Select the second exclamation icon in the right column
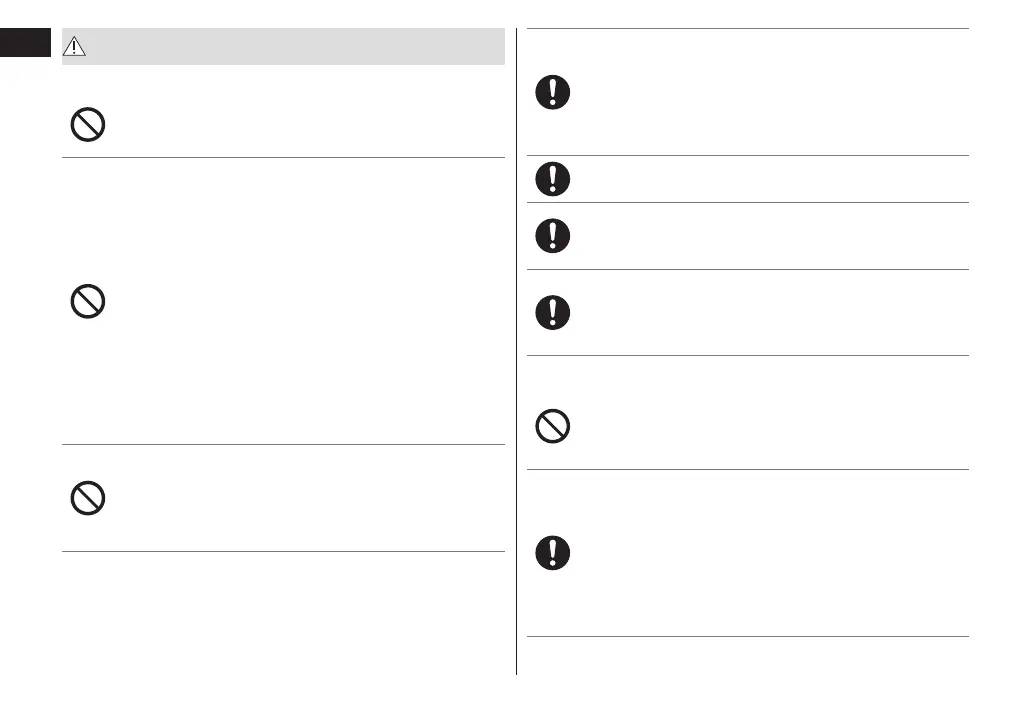The height and width of the screenshot is (726, 1032). pyautogui.click(x=553, y=179)
